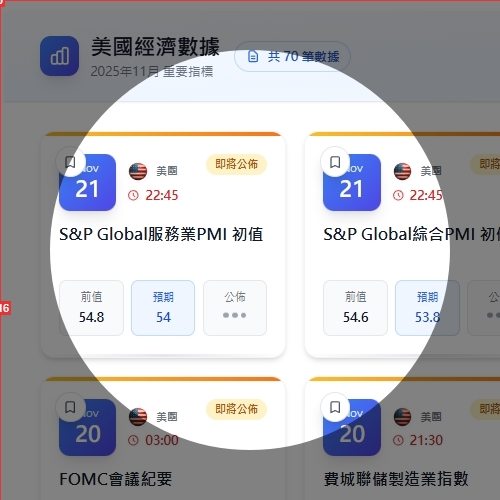The width and height of the screenshot is (500, 500).
Task: Click the Nov 20 date badge on 費城聯儲 card
Action: coord(352,427)
